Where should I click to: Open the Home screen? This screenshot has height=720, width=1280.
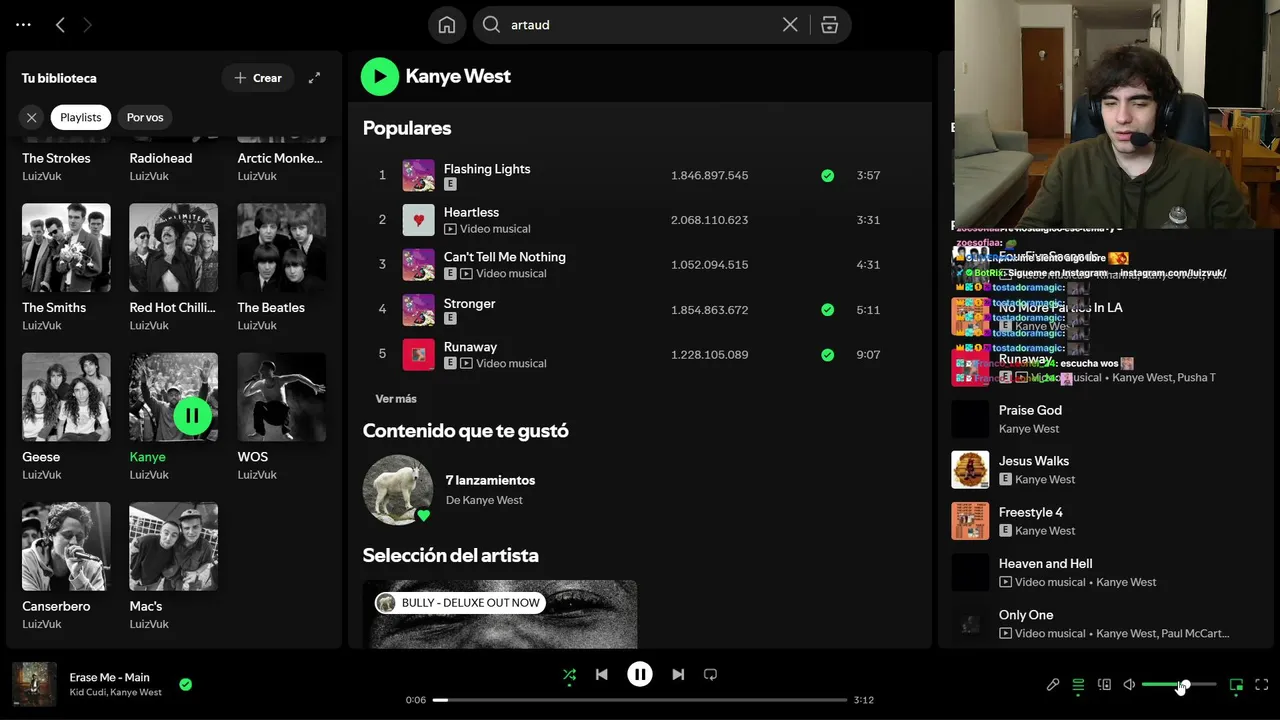[x=447, y=25]
